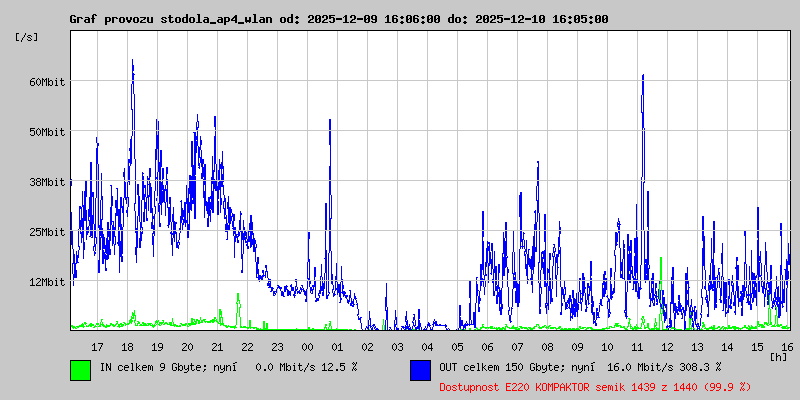Click the '12Mbit' y-axis label
Screen dimensions: 800x400
[x=47, y=283]
